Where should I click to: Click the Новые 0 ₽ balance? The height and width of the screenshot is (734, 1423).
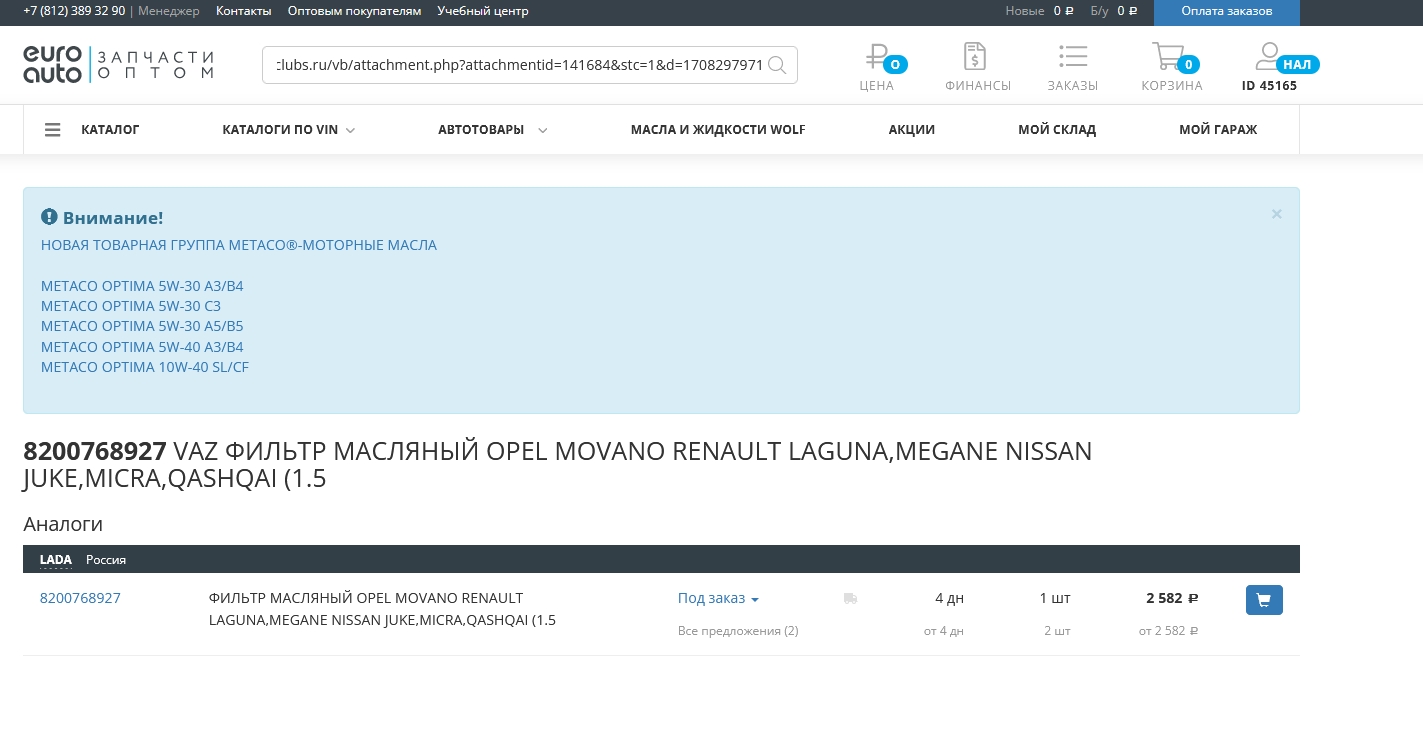pos(1039,11)
